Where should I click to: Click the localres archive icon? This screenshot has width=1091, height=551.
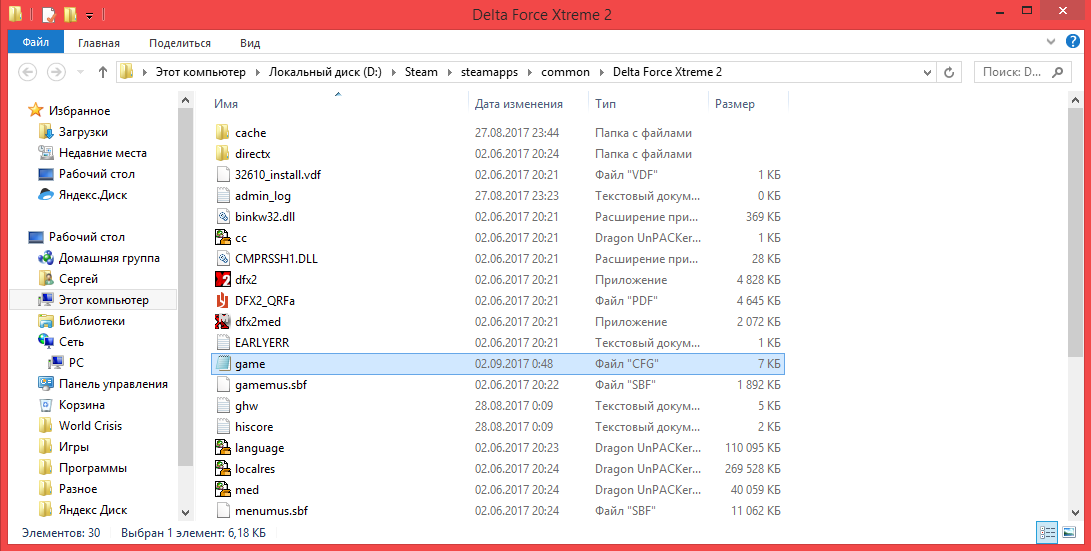223,468
